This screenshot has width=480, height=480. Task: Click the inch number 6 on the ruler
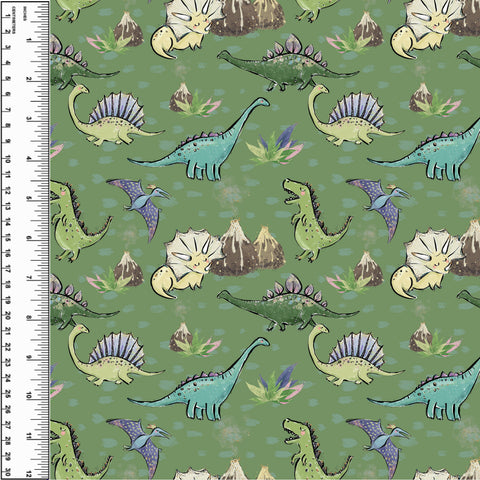pyautogui.click(x=29, y=238)
